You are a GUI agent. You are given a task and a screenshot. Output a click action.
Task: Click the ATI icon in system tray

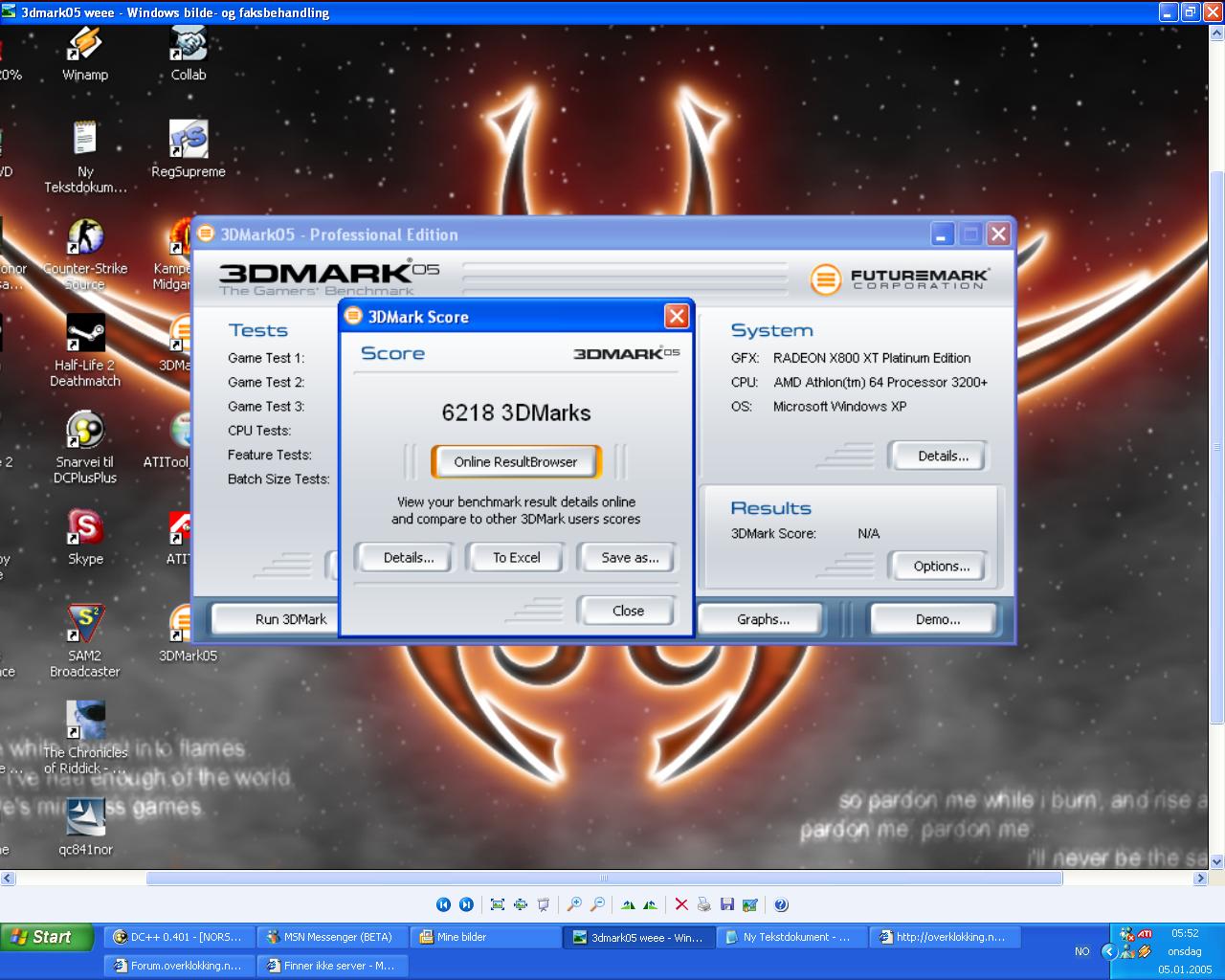pyautogui.click(x=1145, y=934)
